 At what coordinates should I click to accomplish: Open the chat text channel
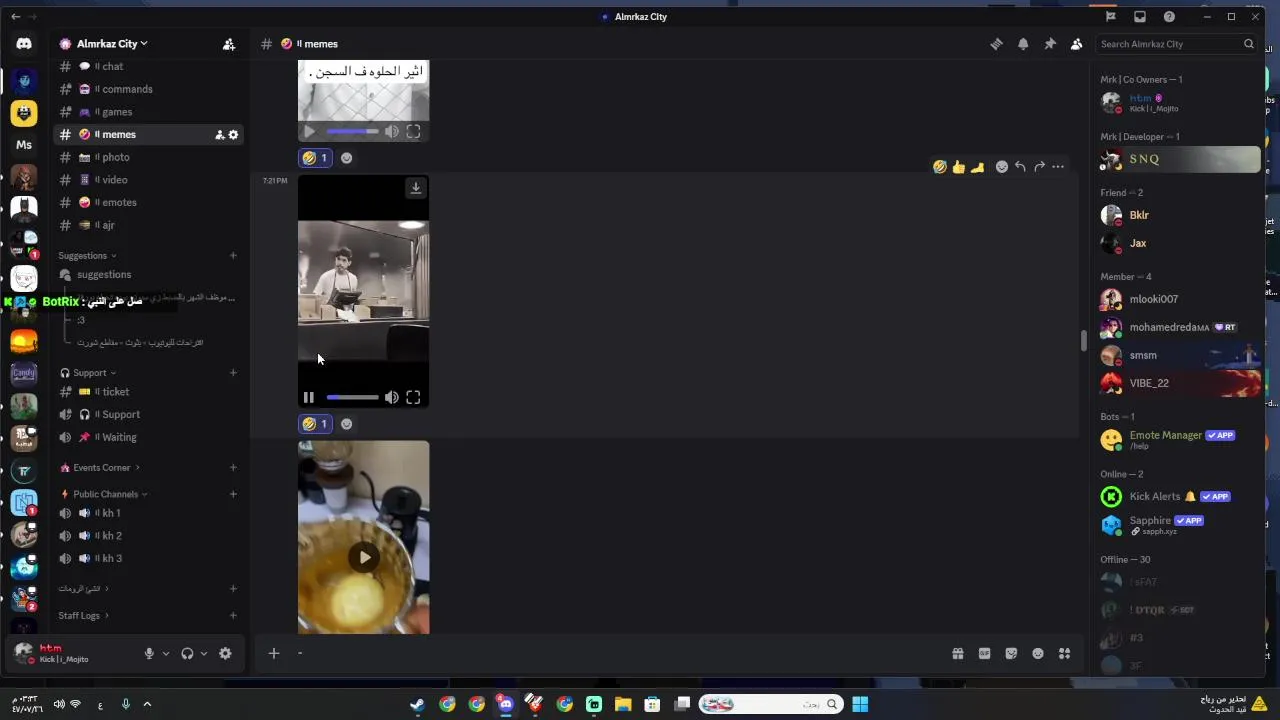(148, 67)
